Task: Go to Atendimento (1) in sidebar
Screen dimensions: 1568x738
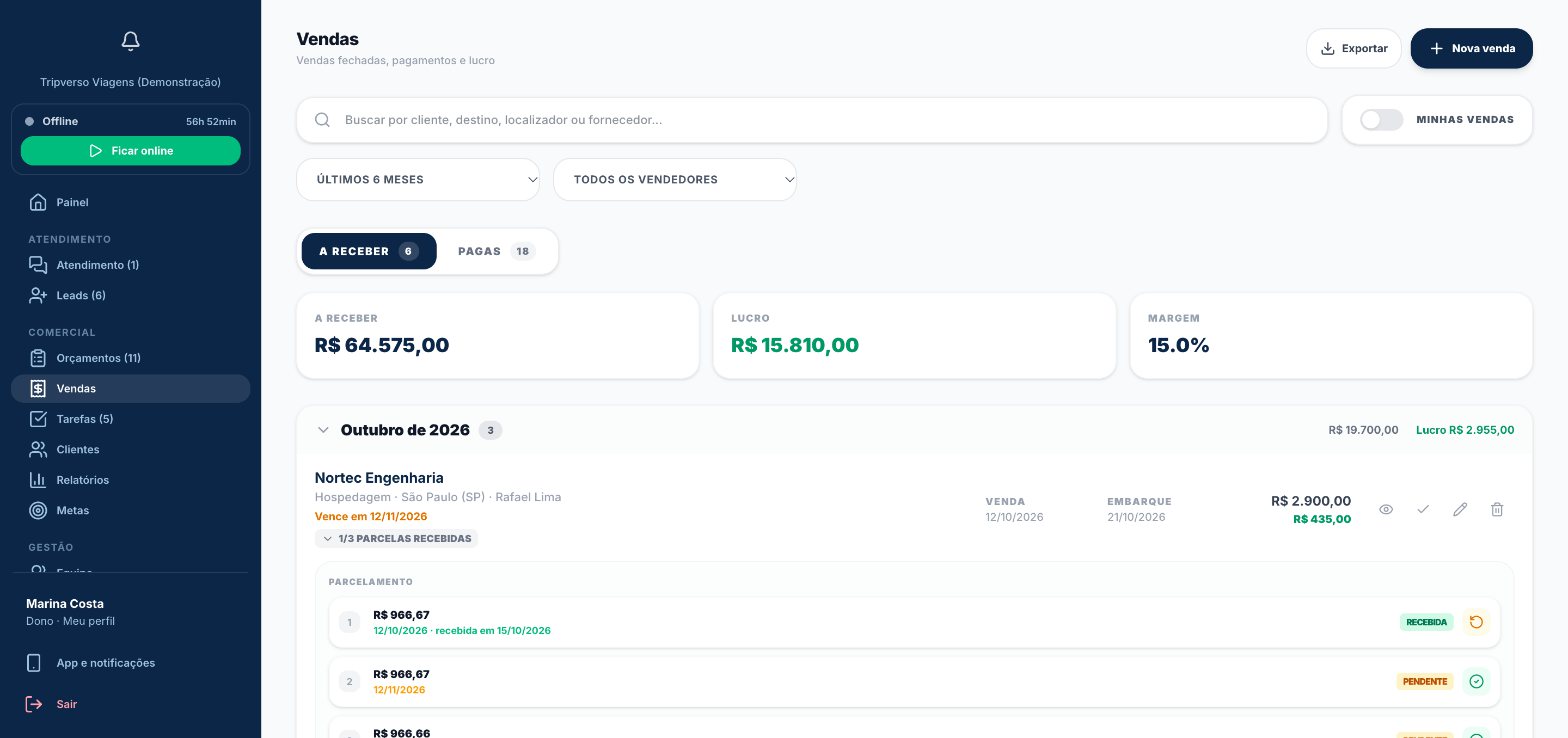Action: click(x=130, y=265)
